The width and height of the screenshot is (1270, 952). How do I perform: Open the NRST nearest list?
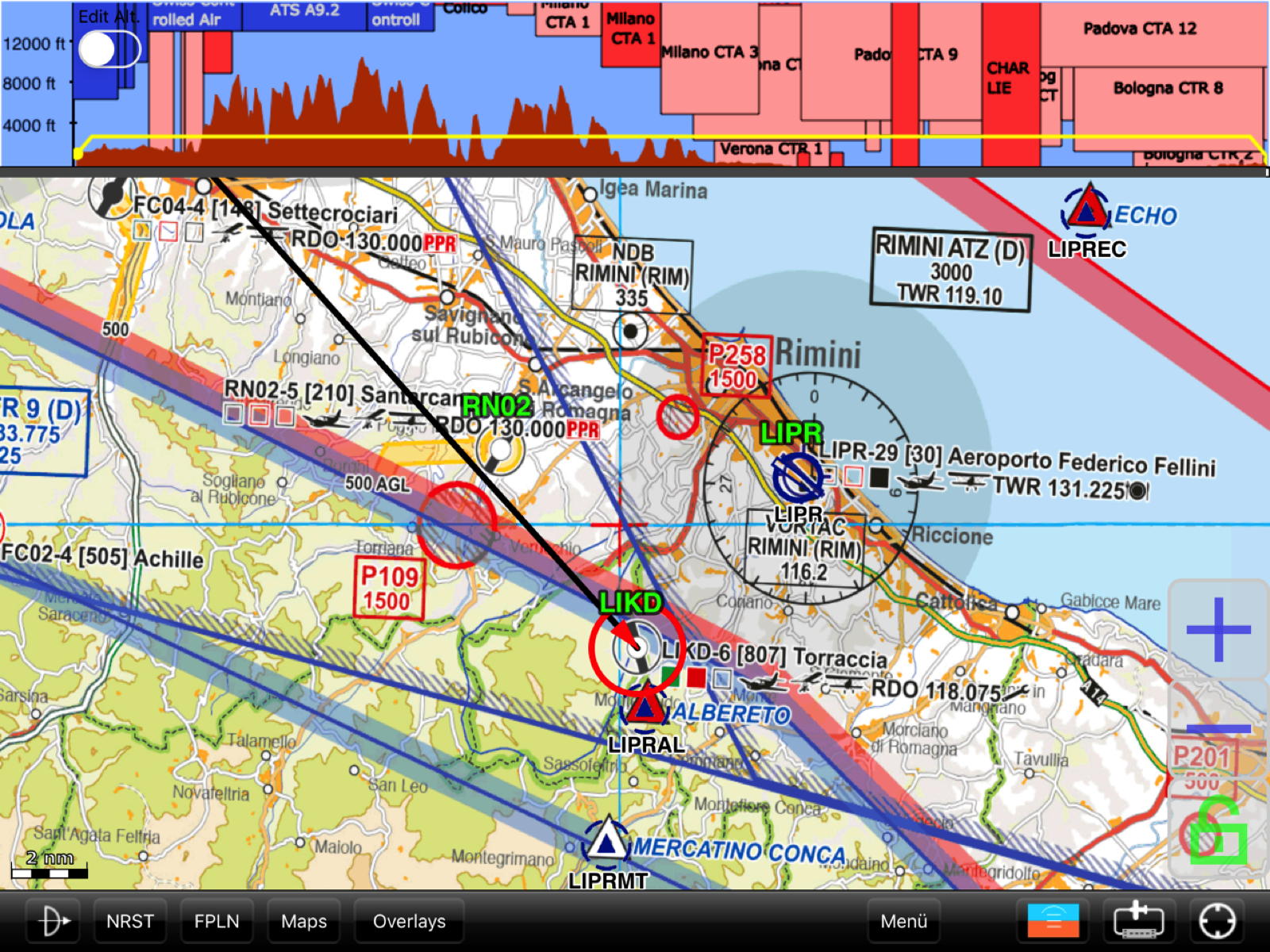pyautogui.click(x=130, y=921)
